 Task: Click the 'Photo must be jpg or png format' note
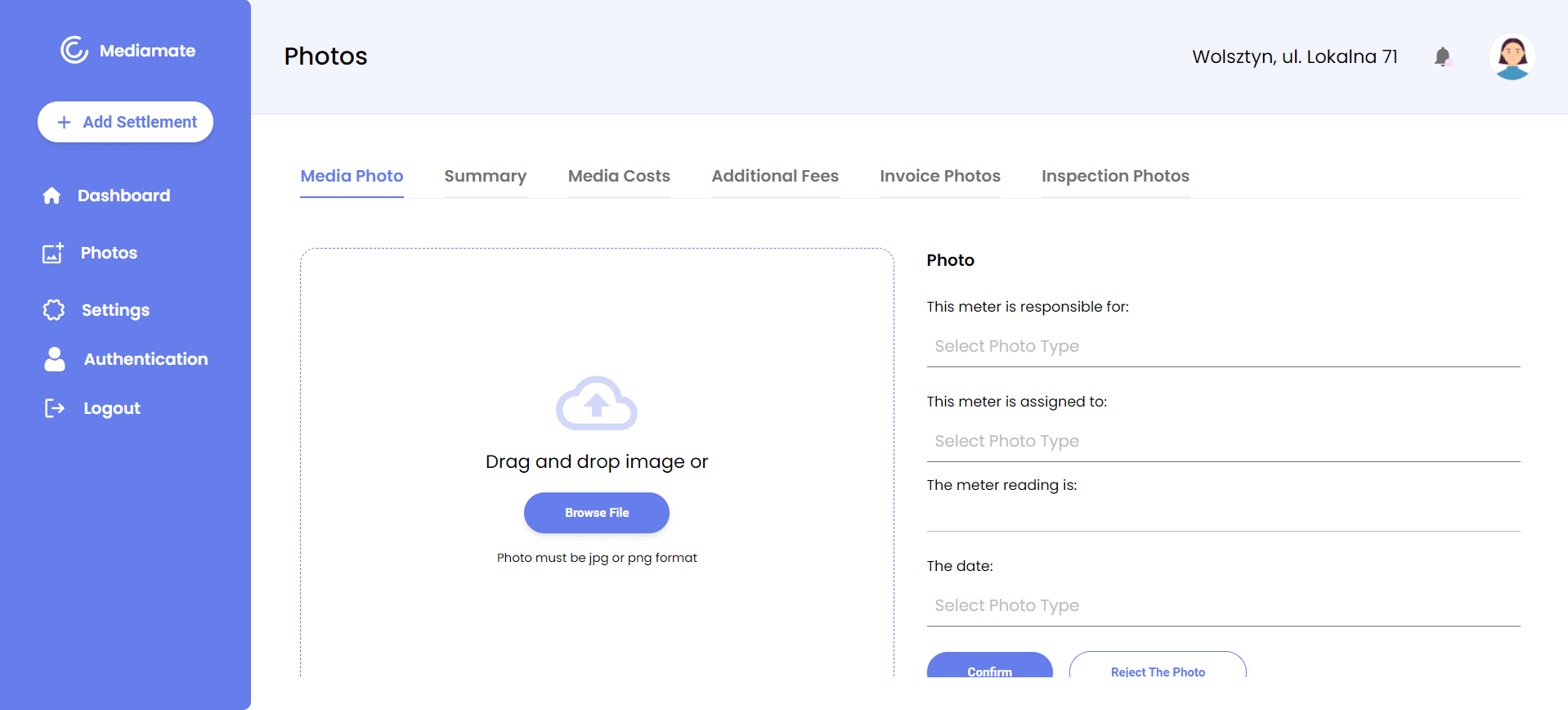597,558
